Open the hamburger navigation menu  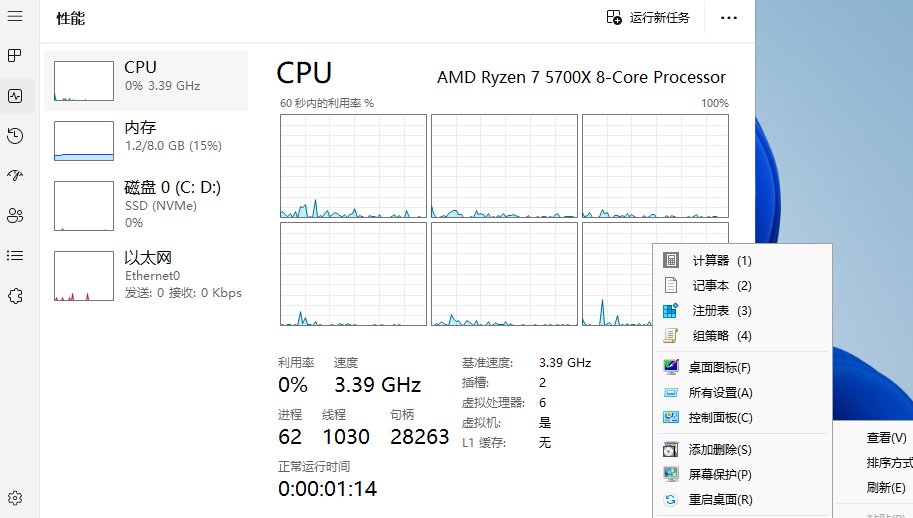(15, 17)
